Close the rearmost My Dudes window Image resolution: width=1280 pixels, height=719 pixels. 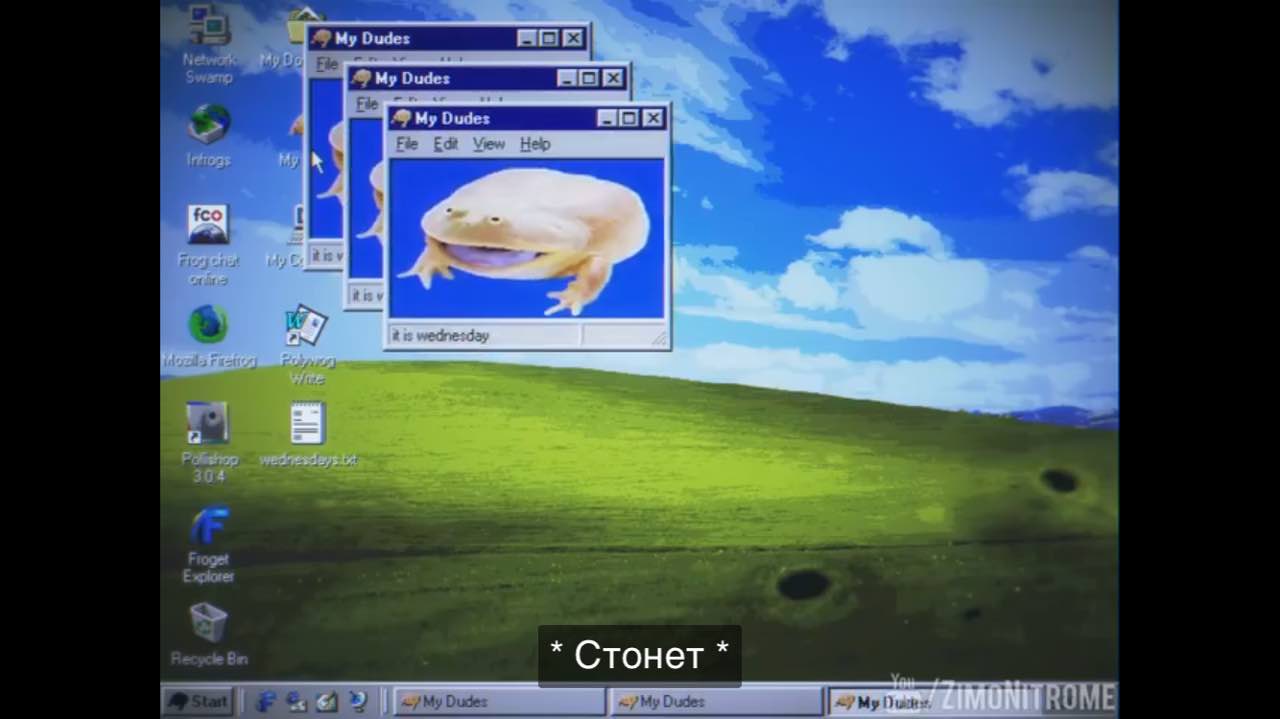(x=573, y=38)
